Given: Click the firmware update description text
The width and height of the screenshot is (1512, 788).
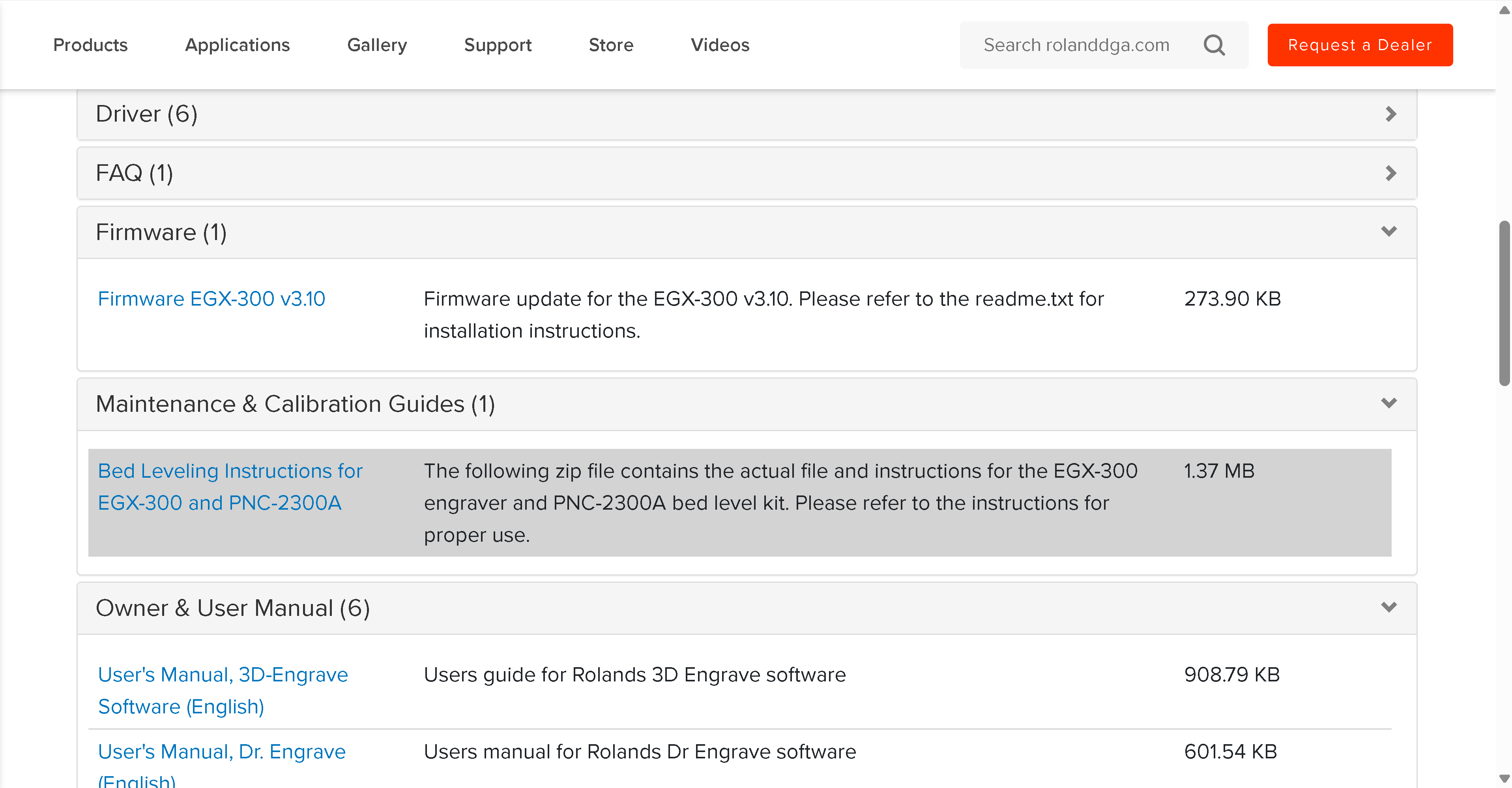Looking at the screenshot, I should click(x=763, y=315).
